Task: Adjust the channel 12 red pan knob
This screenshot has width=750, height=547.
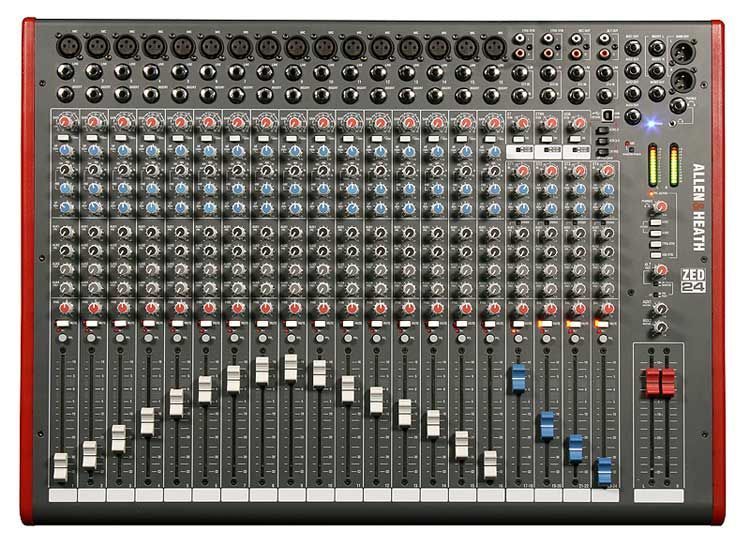Action: (380, 308)
